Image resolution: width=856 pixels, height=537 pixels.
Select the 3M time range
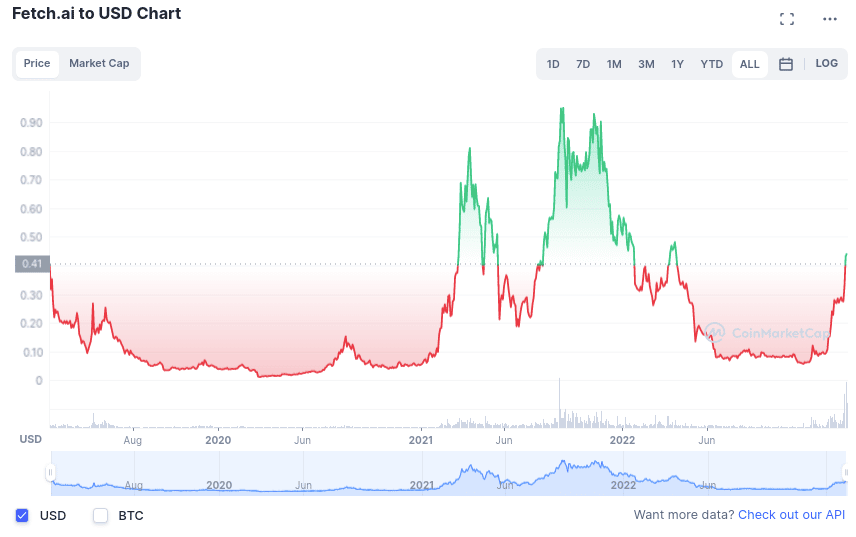(646, 64)
